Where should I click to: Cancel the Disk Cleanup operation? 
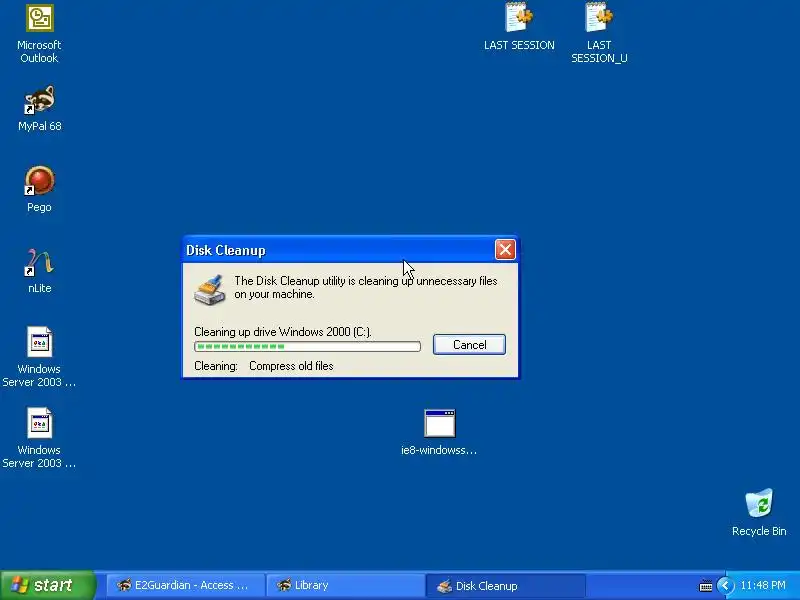pos(469,344)
